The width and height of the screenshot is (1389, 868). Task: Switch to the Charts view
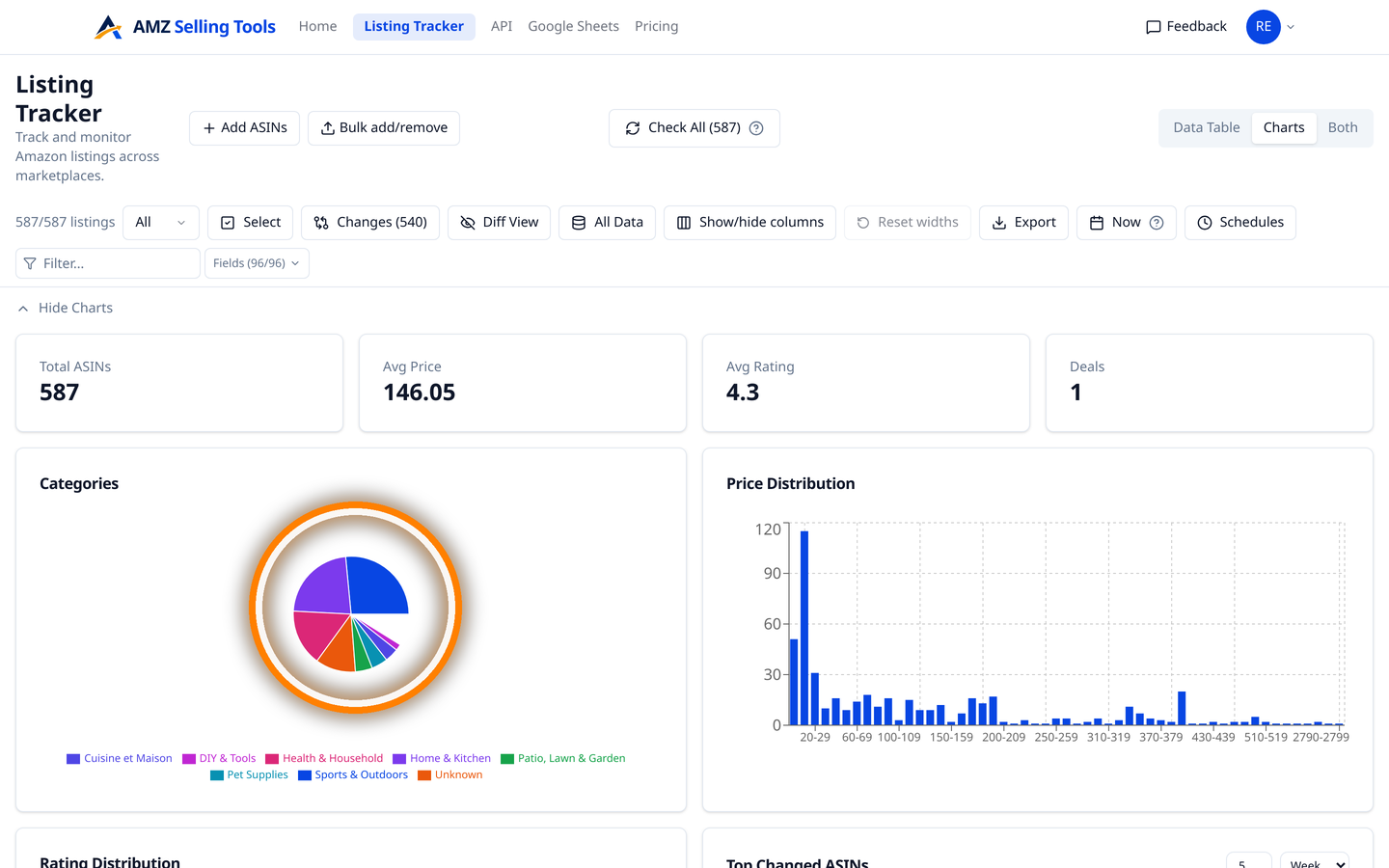(x=1284, y=127)
